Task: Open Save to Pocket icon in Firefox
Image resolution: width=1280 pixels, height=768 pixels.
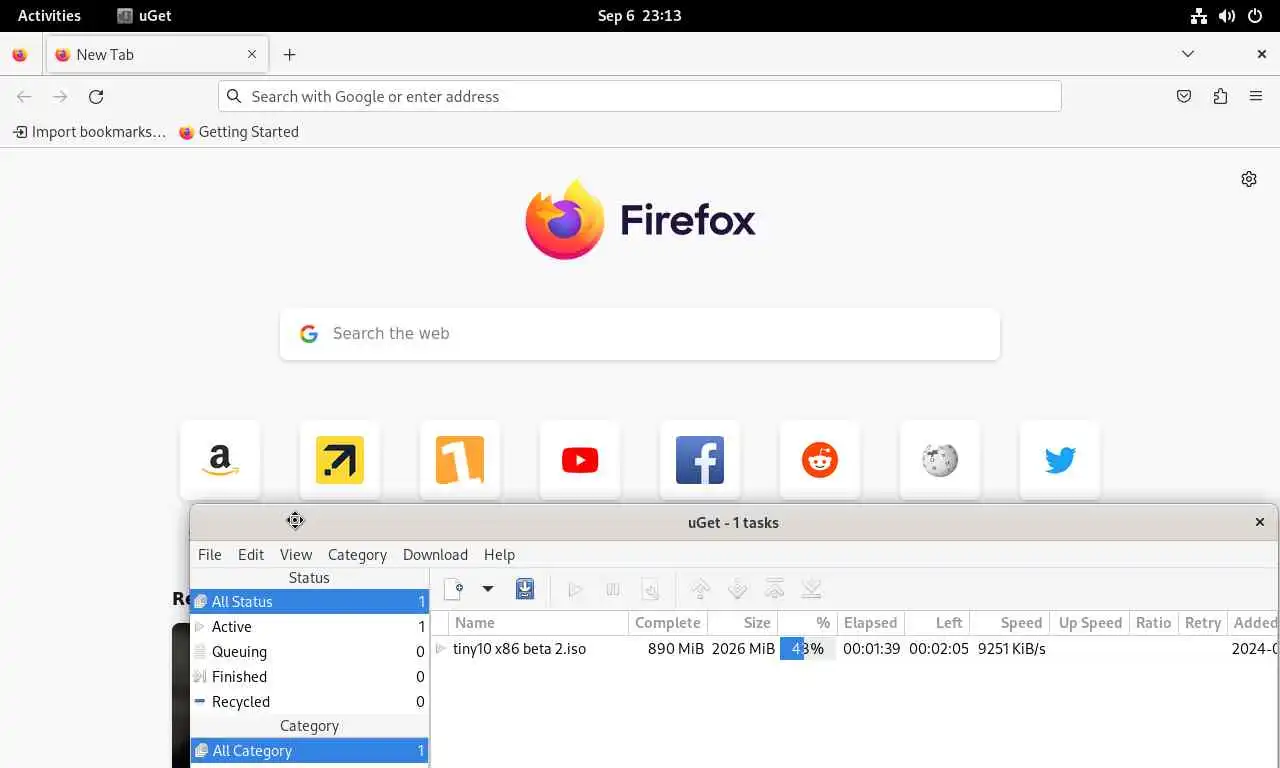Action: point(1184,97)
